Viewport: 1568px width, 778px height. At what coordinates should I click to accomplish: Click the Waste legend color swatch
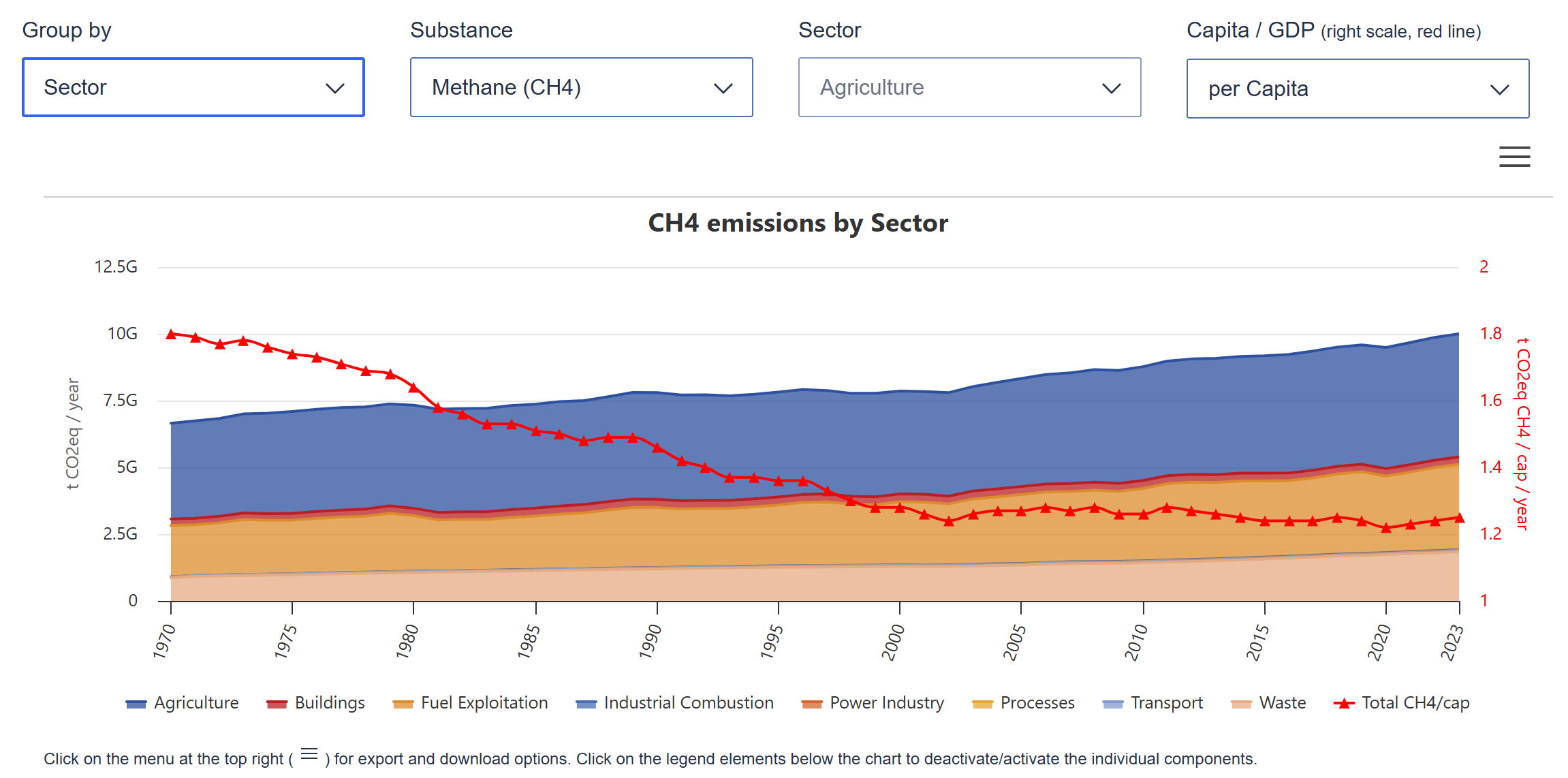tap(1241, 704)
